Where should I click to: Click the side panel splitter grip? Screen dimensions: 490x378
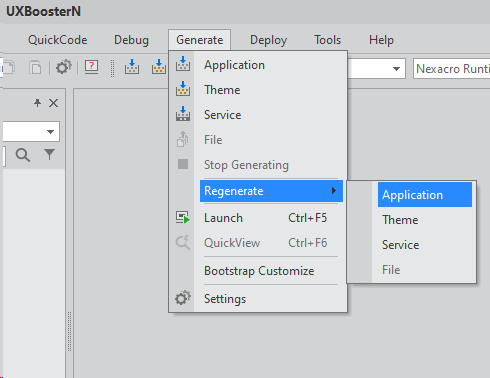click(69, 331)
